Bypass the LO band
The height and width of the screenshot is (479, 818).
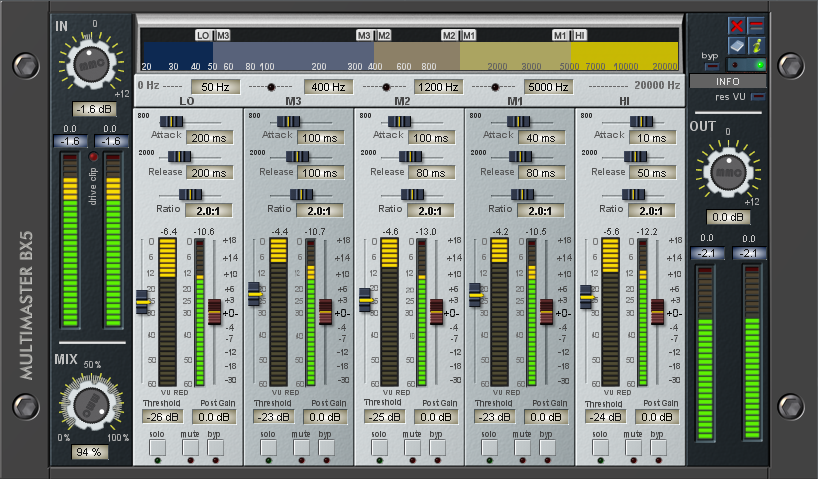click(x=215, y=447)
